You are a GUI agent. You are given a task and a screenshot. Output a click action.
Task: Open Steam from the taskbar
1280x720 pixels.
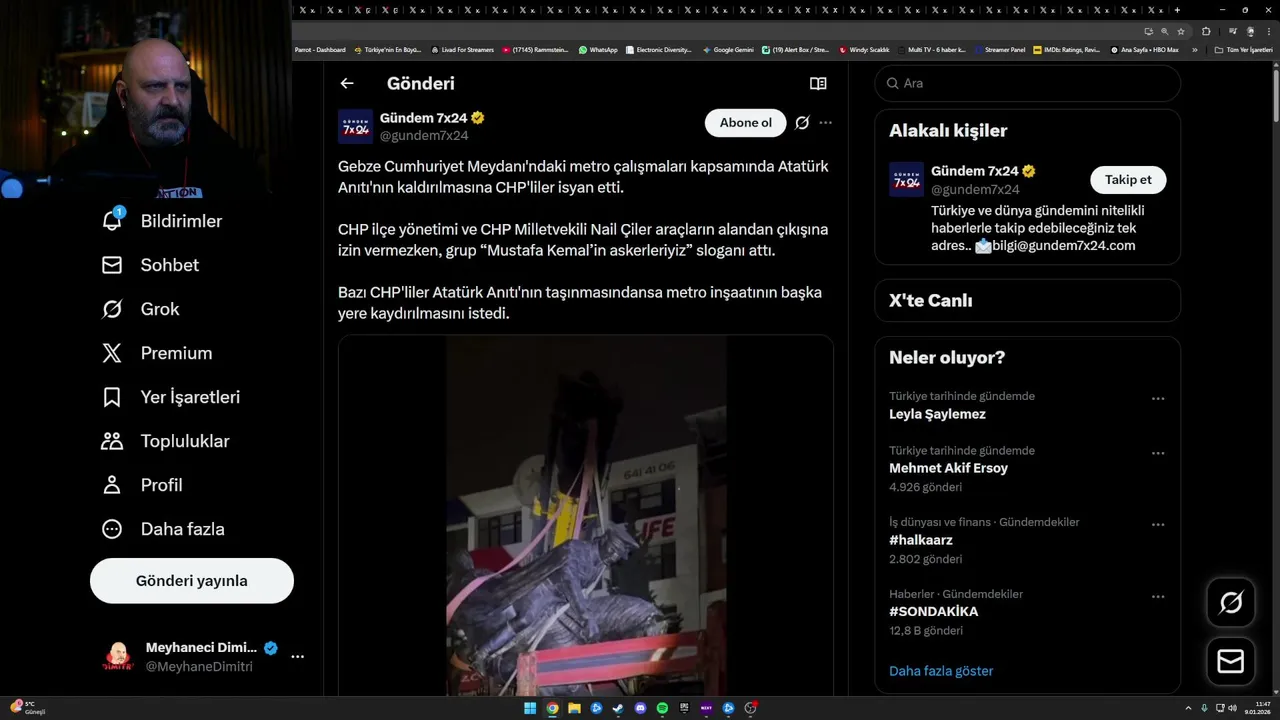[618, 708]
